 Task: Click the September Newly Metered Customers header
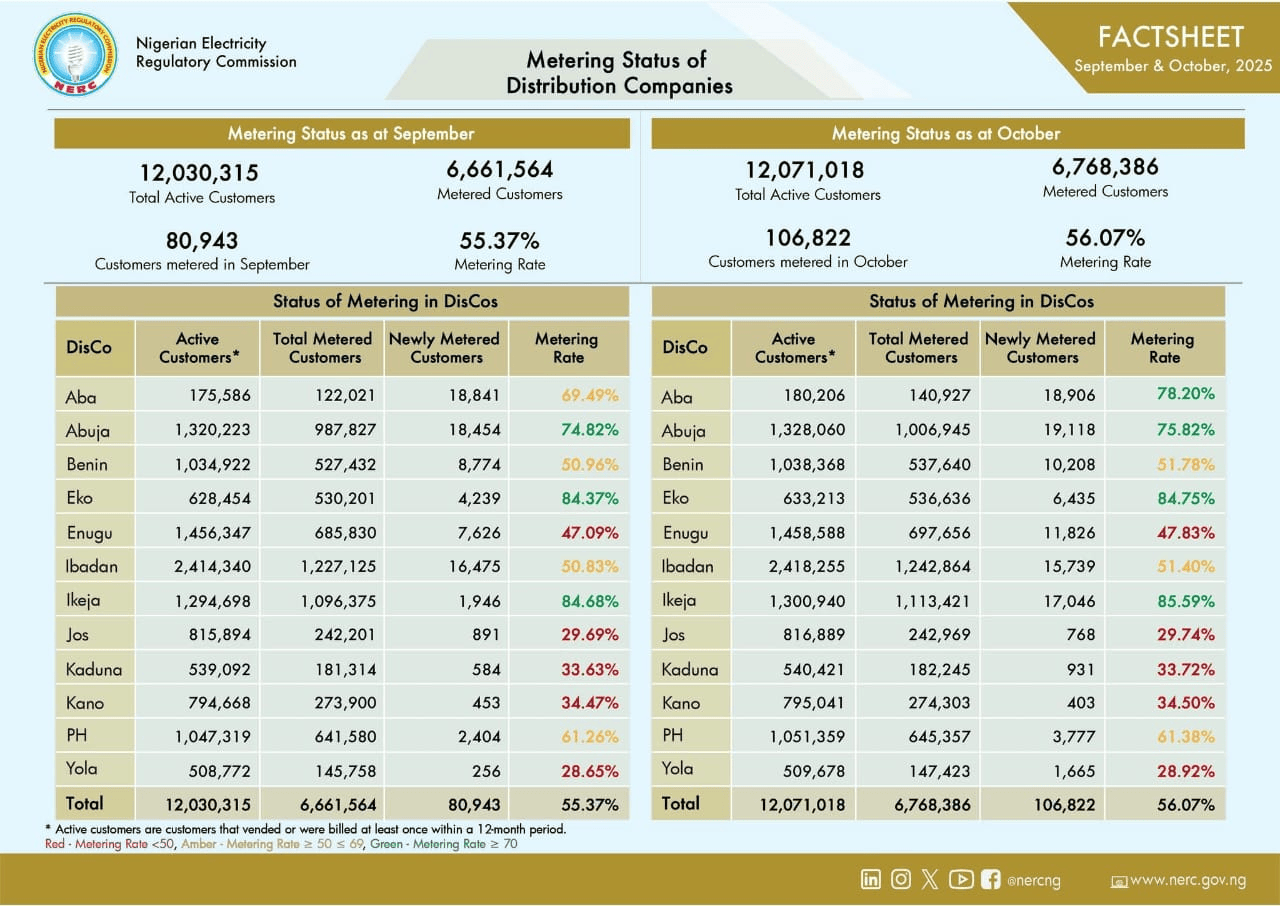(x=447, y=348)
